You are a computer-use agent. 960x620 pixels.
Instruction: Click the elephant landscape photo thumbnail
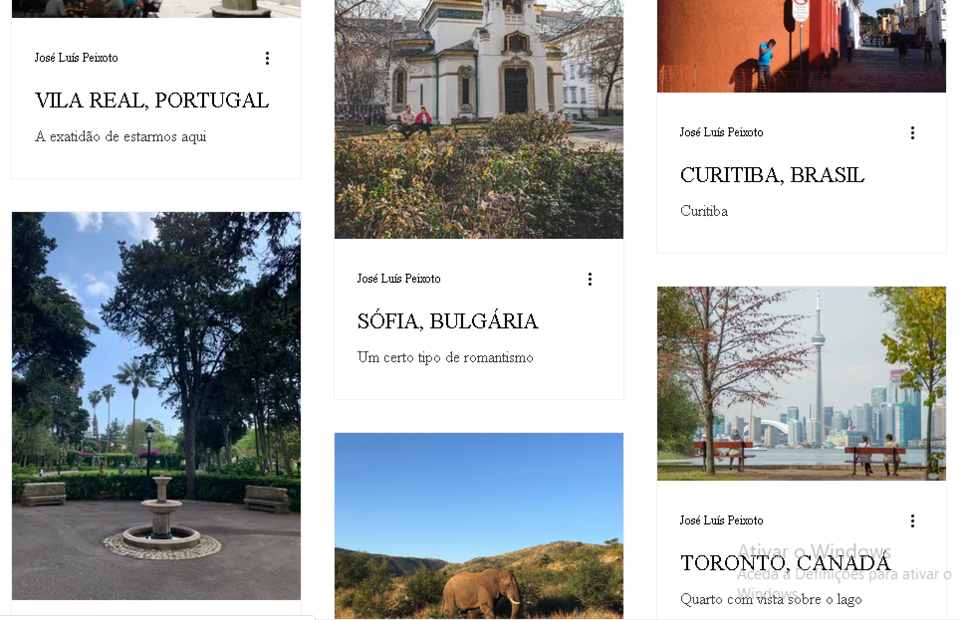click(479, 526)
